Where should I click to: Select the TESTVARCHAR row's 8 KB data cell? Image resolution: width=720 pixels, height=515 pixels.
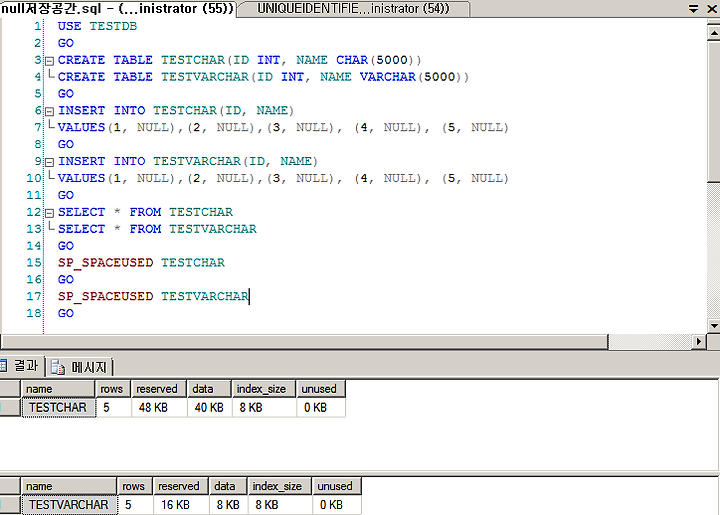pos(228,505)
